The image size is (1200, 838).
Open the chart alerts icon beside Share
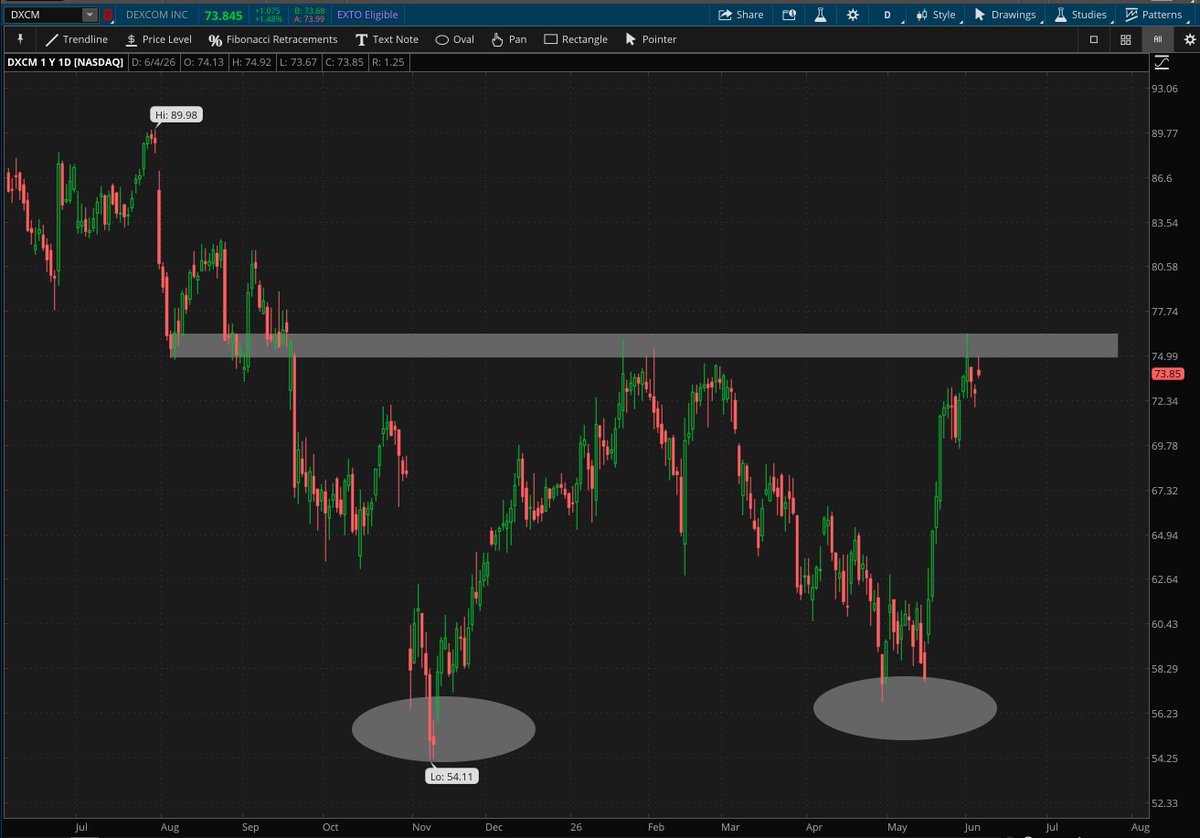coord(789,15)
